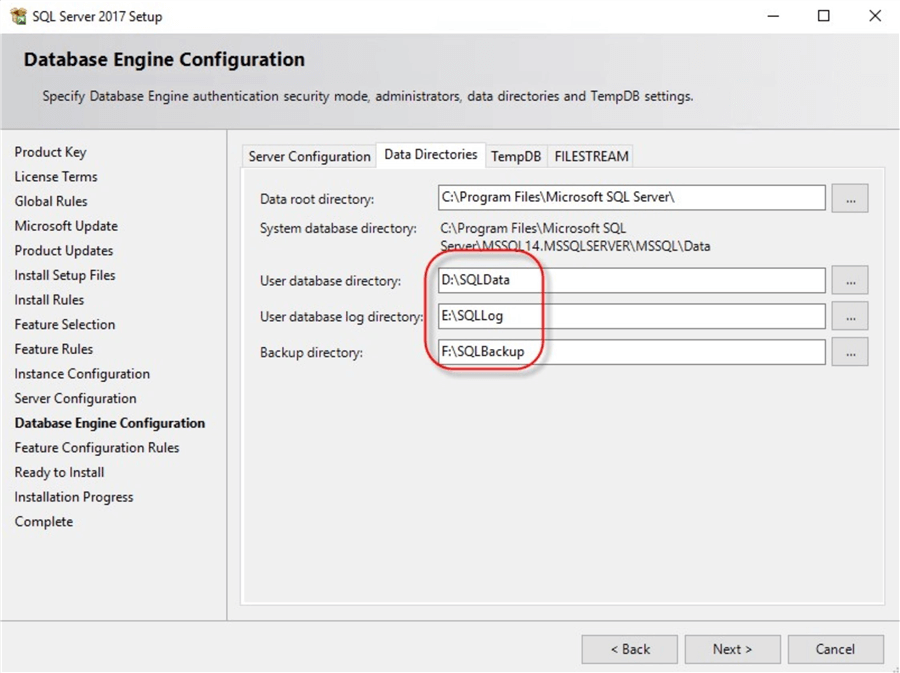Click Back to return to previous step
Viewport: 900px width, 673px height.
629,649
